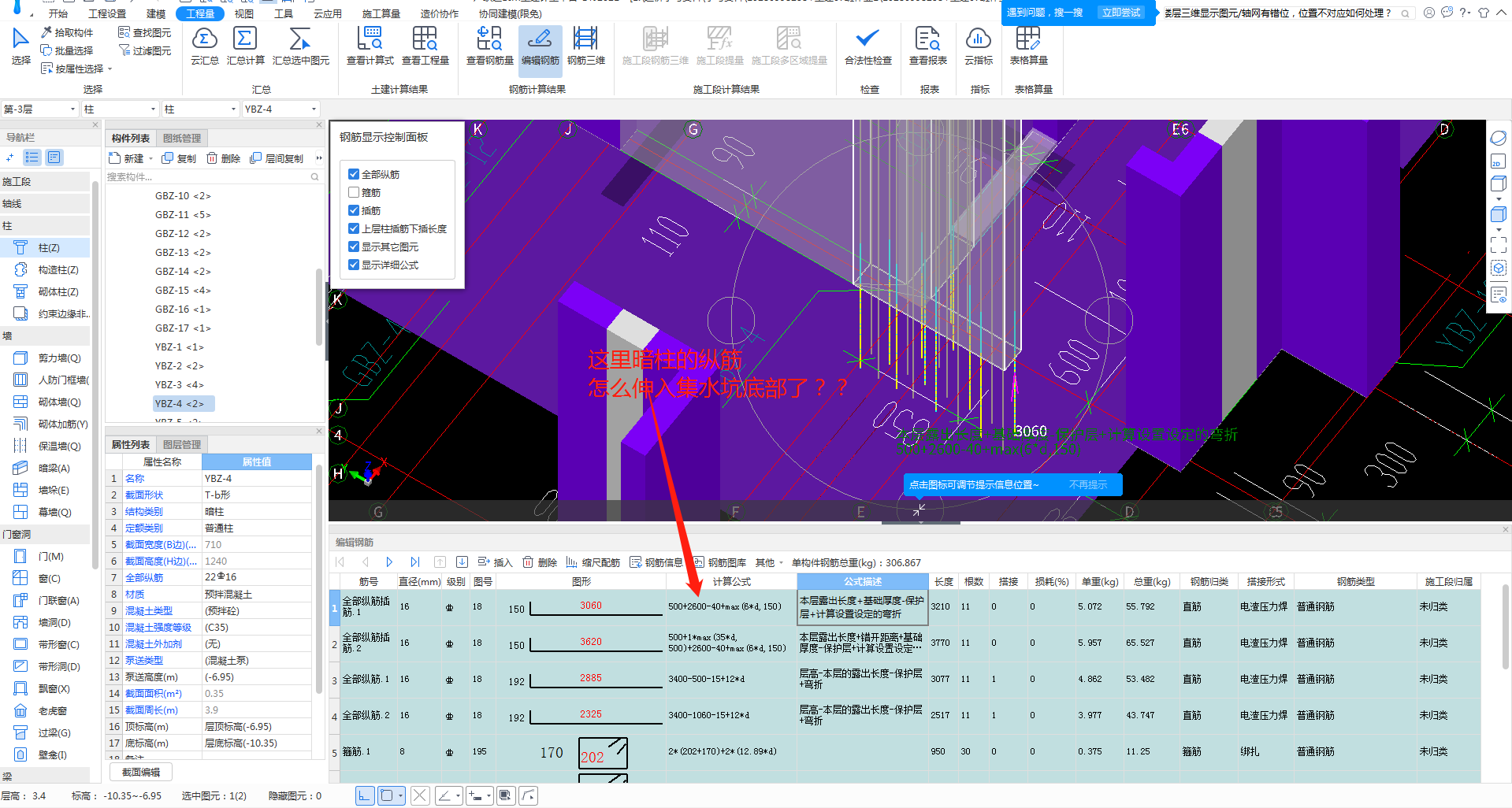Open the angle snap dropdown in status bar
Image resolution: width=1512 pixels, height=808 pixels.
459,795
